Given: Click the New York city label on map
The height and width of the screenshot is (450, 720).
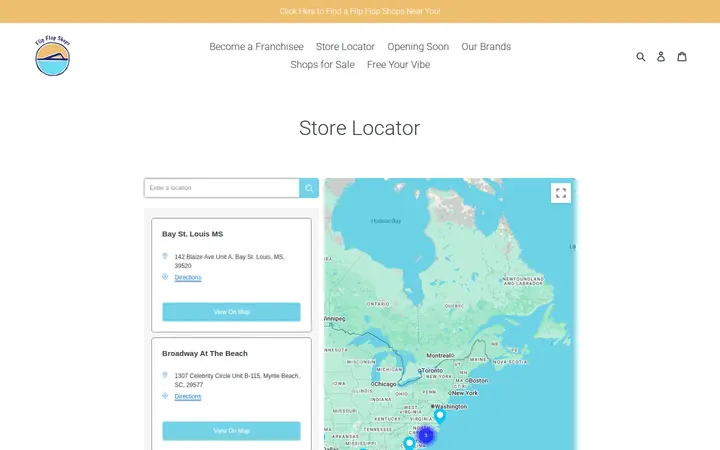Looking at the screenshot, I should [463, 393].
